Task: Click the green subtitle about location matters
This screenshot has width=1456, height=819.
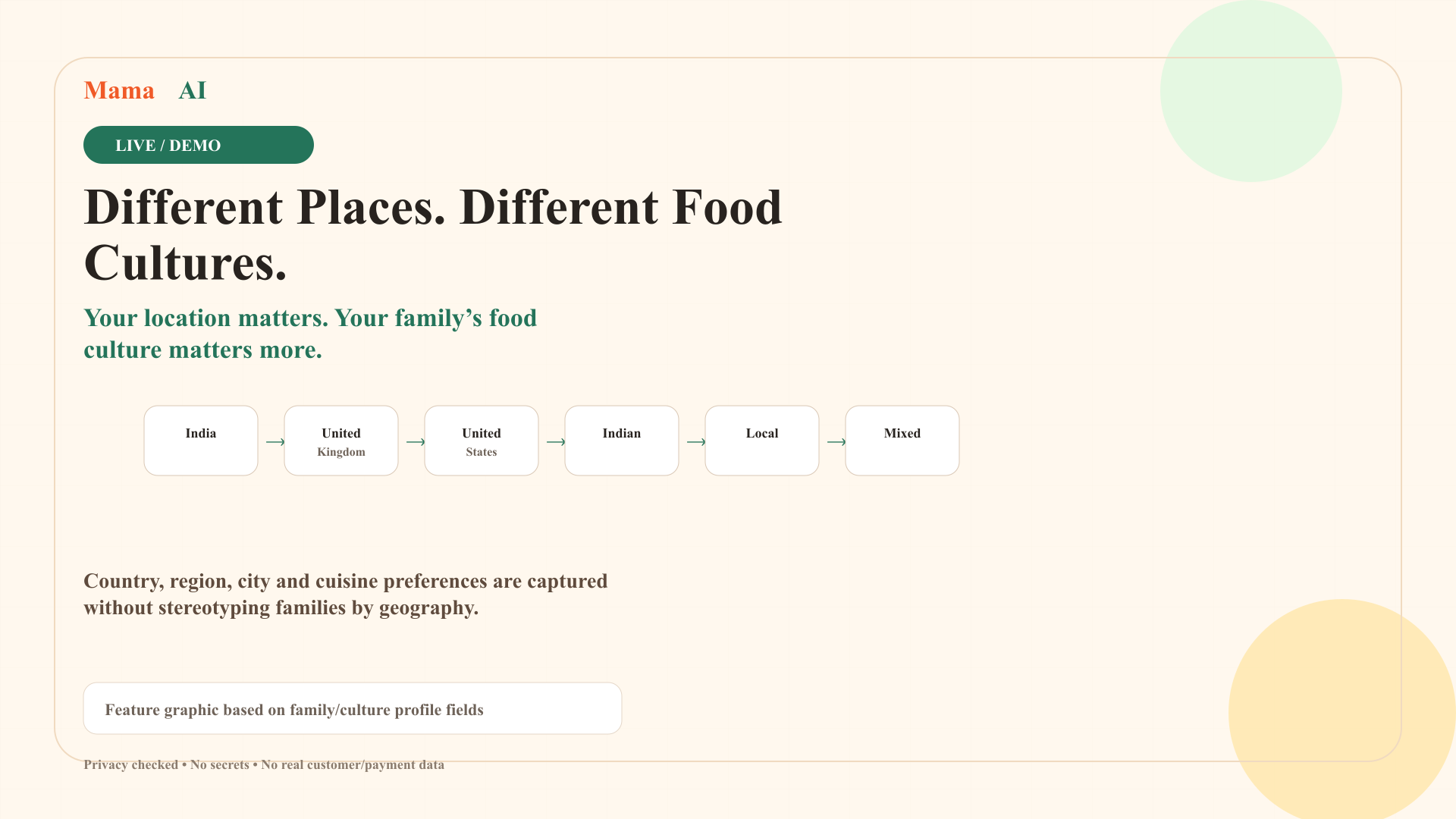Action: tap(310, 334)
